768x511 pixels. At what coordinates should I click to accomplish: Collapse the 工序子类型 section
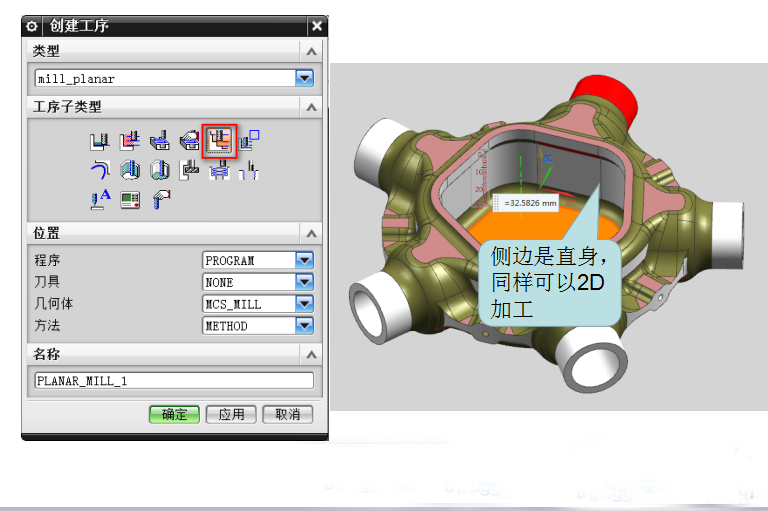pos(312,107)
